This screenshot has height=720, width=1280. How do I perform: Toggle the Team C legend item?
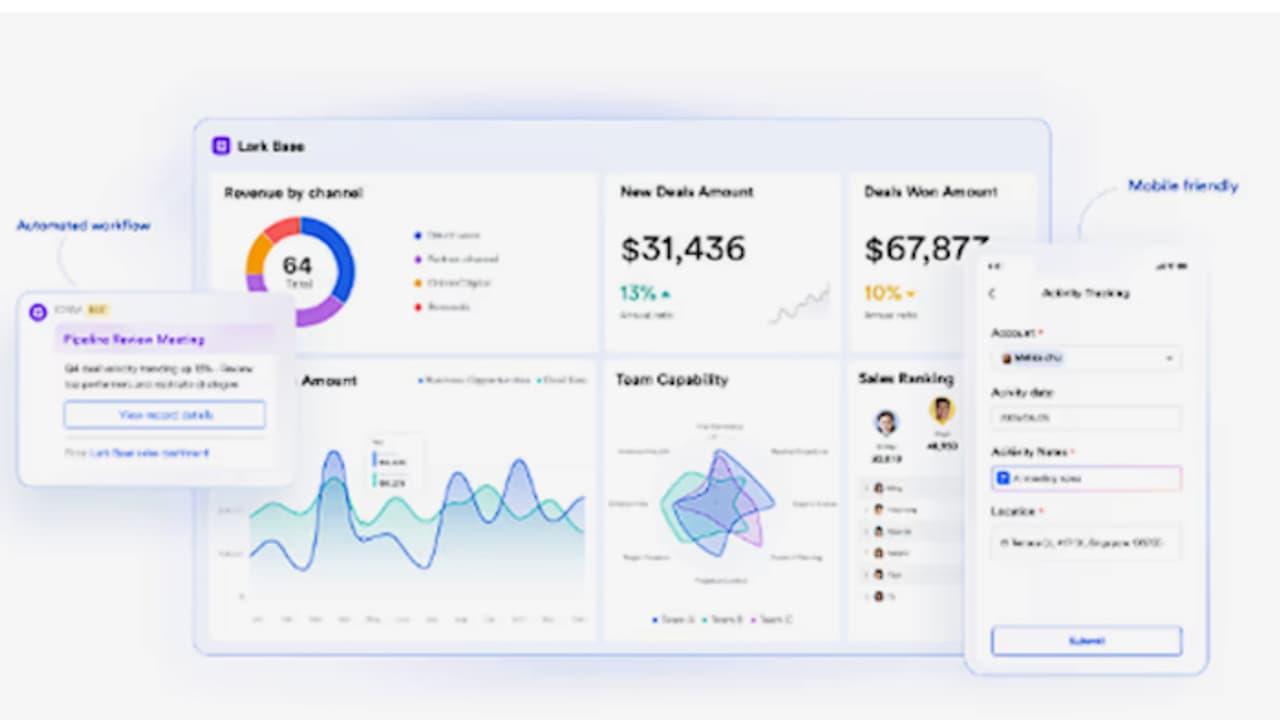(x=771, y=620)
